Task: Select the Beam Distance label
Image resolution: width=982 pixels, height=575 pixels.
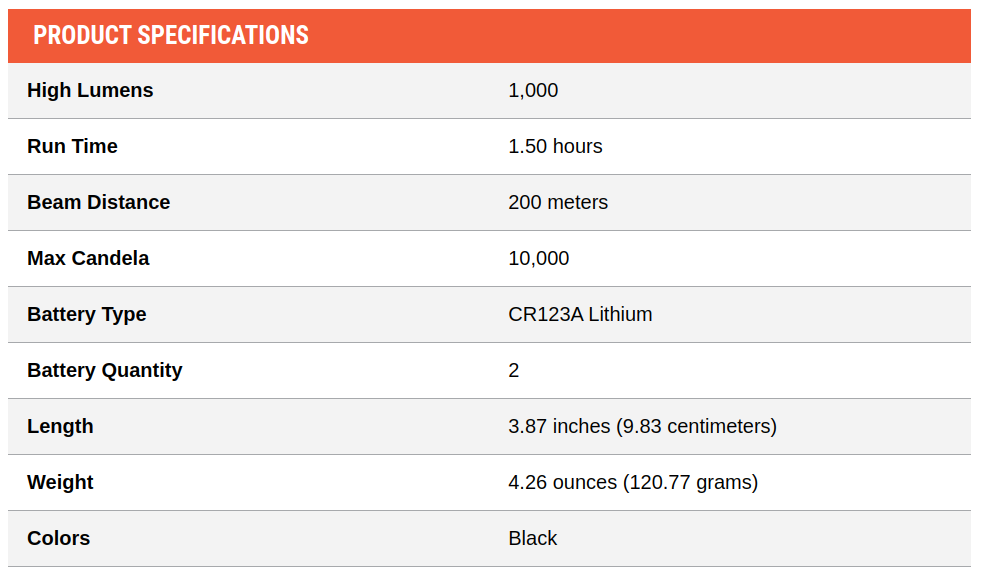Action: [98, 202]
